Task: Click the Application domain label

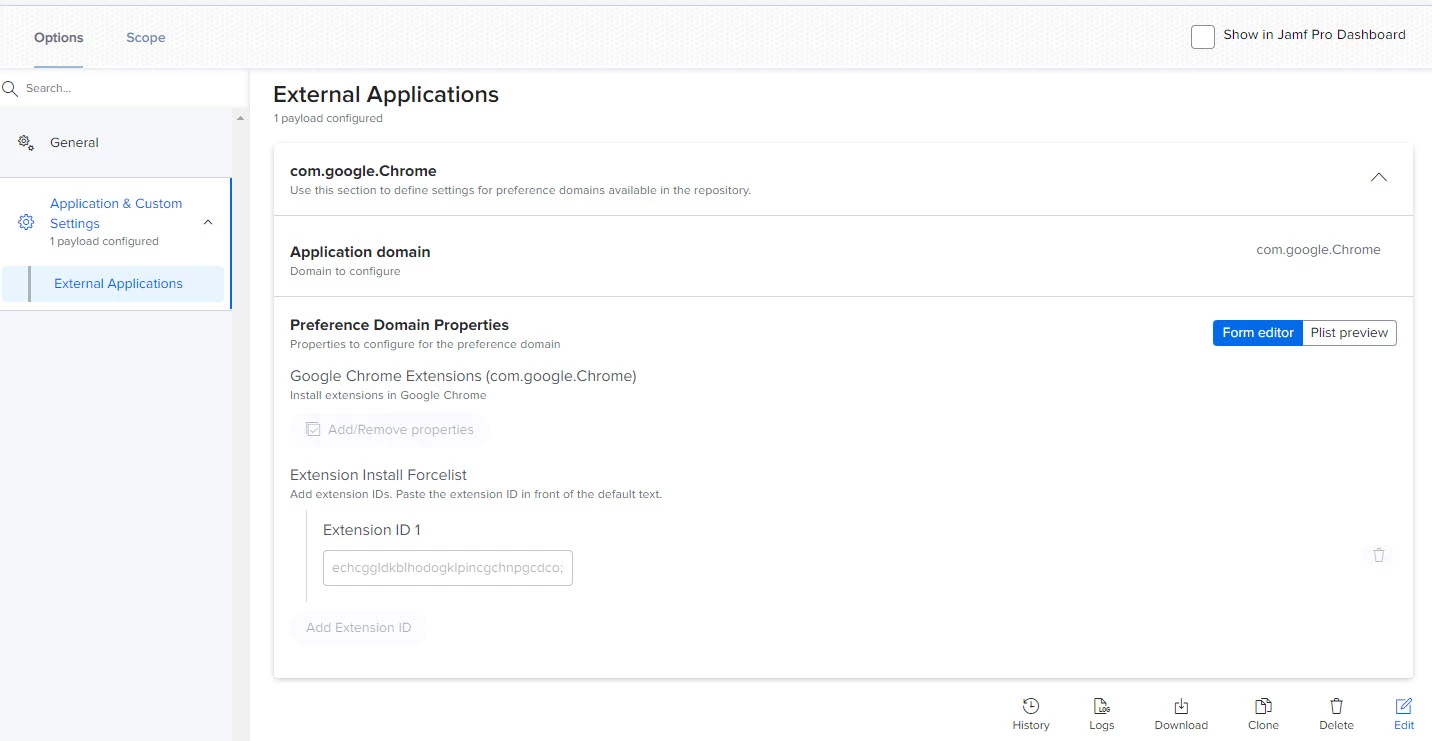Action: click(x=360, y=252)
